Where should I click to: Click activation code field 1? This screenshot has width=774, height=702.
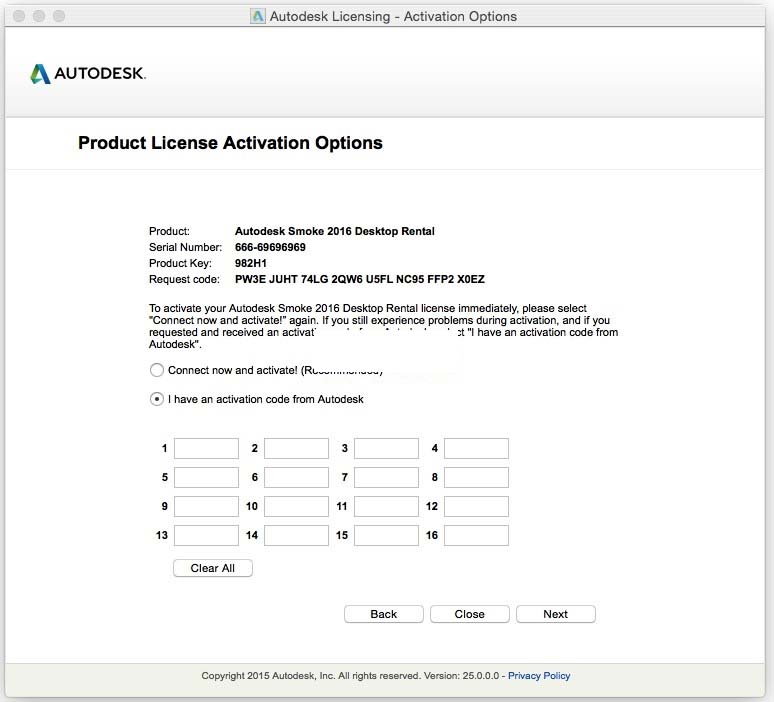click(x=206, y=448)
